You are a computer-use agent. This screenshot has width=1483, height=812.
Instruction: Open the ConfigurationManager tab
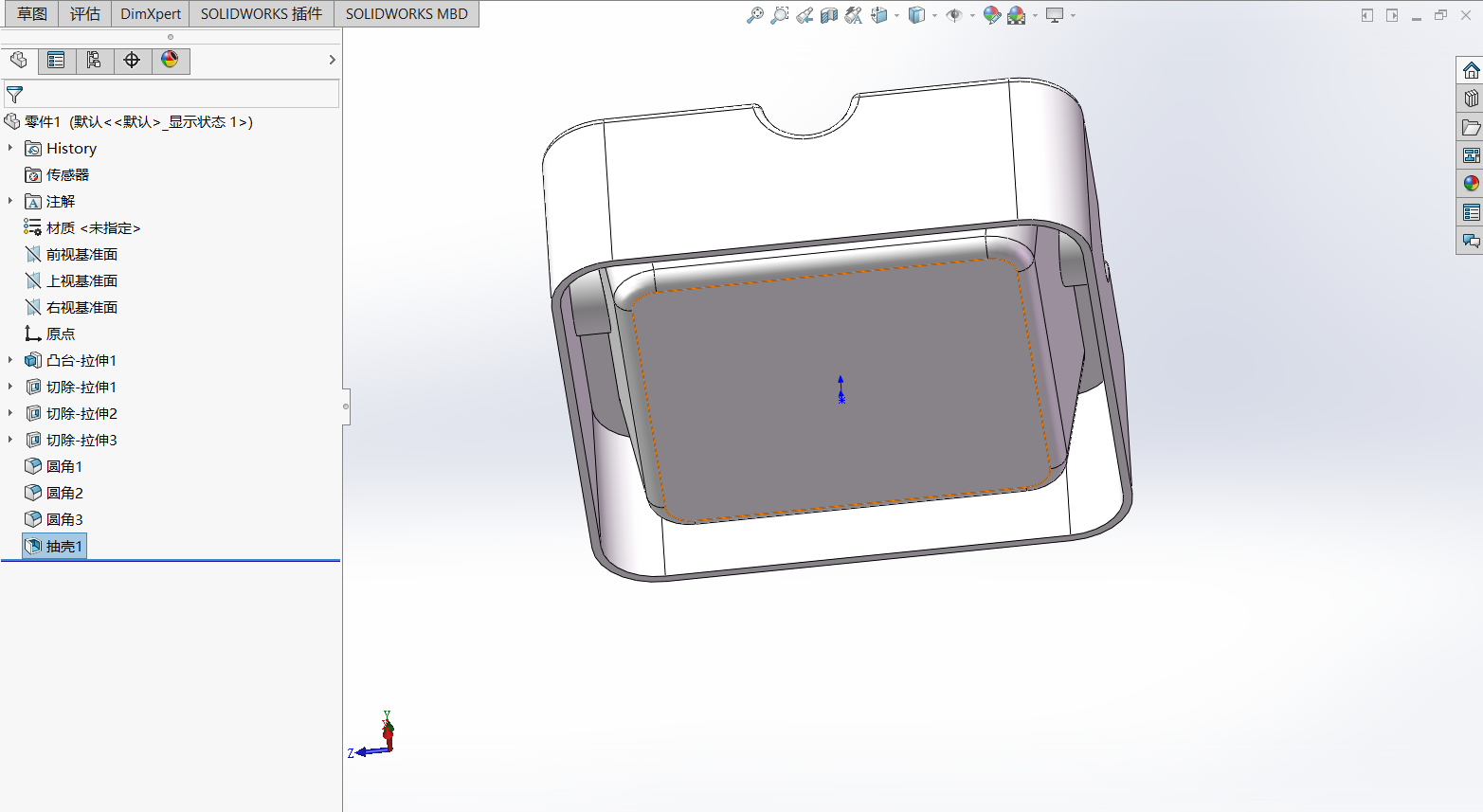click(94, 61)
